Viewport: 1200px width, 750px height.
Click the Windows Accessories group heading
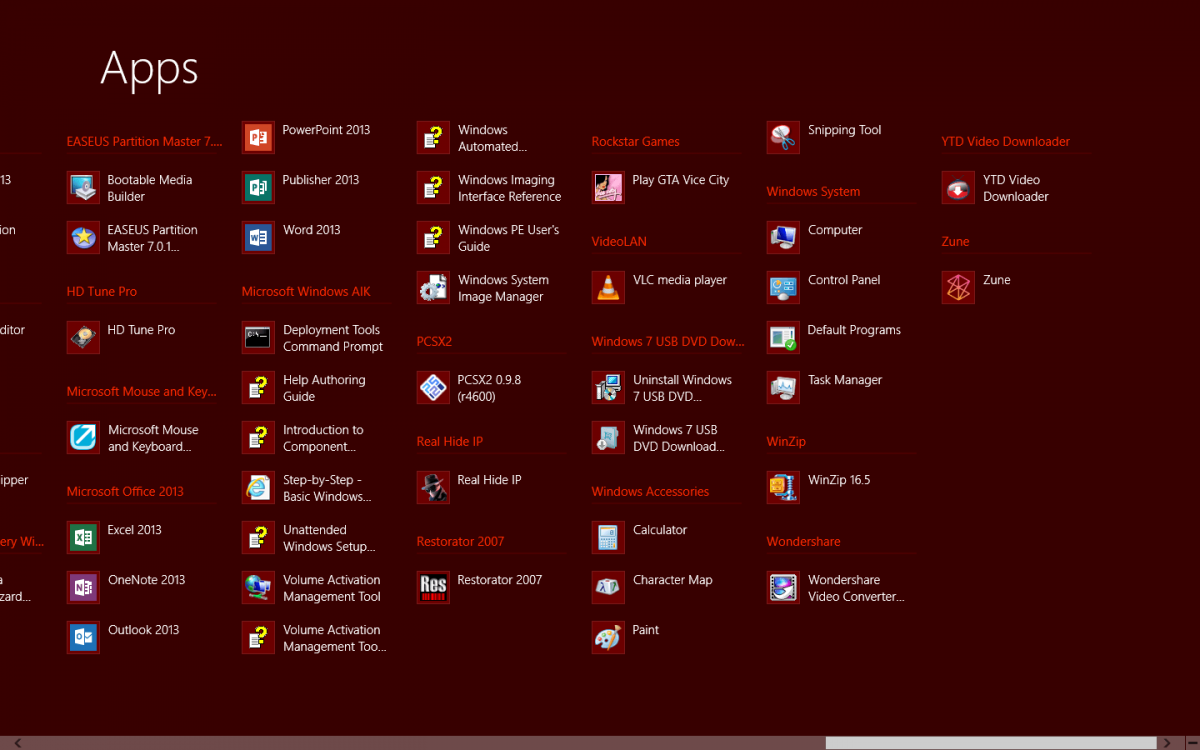coord(650,491)
